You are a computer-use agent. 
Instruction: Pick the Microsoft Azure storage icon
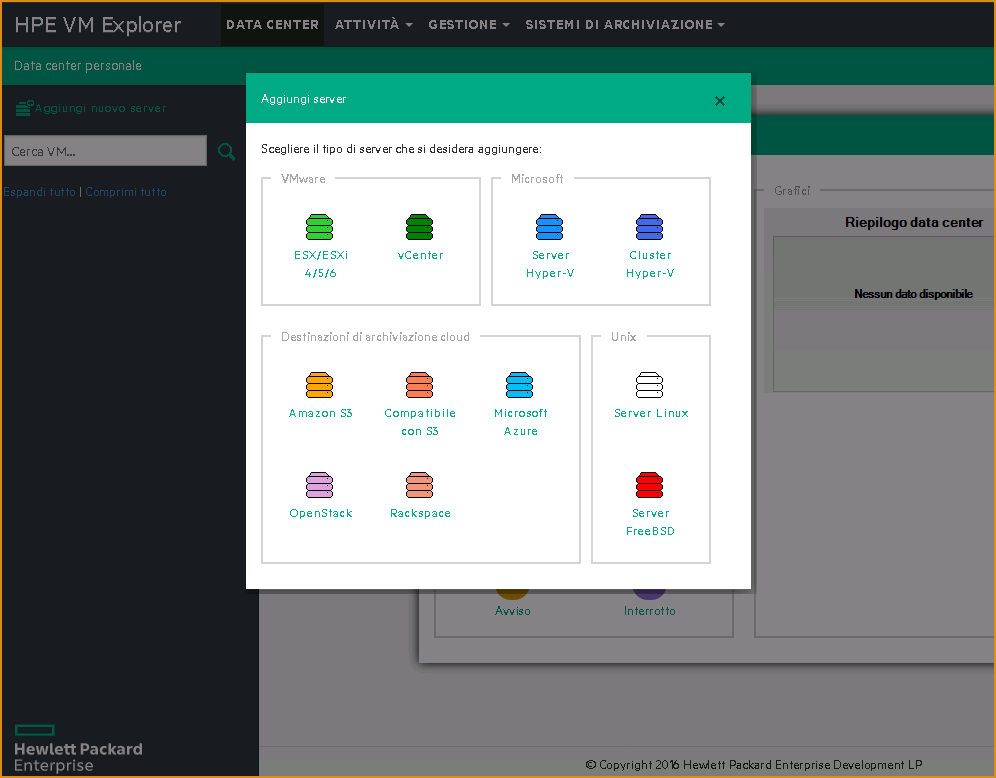coord(520,385)
